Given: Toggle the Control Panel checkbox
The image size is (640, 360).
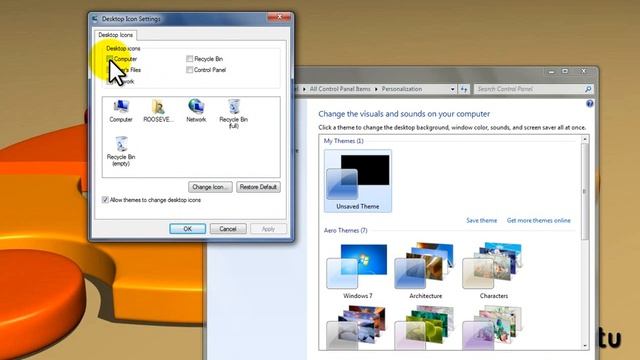Looking at the screenshot, I should [189, 70].
